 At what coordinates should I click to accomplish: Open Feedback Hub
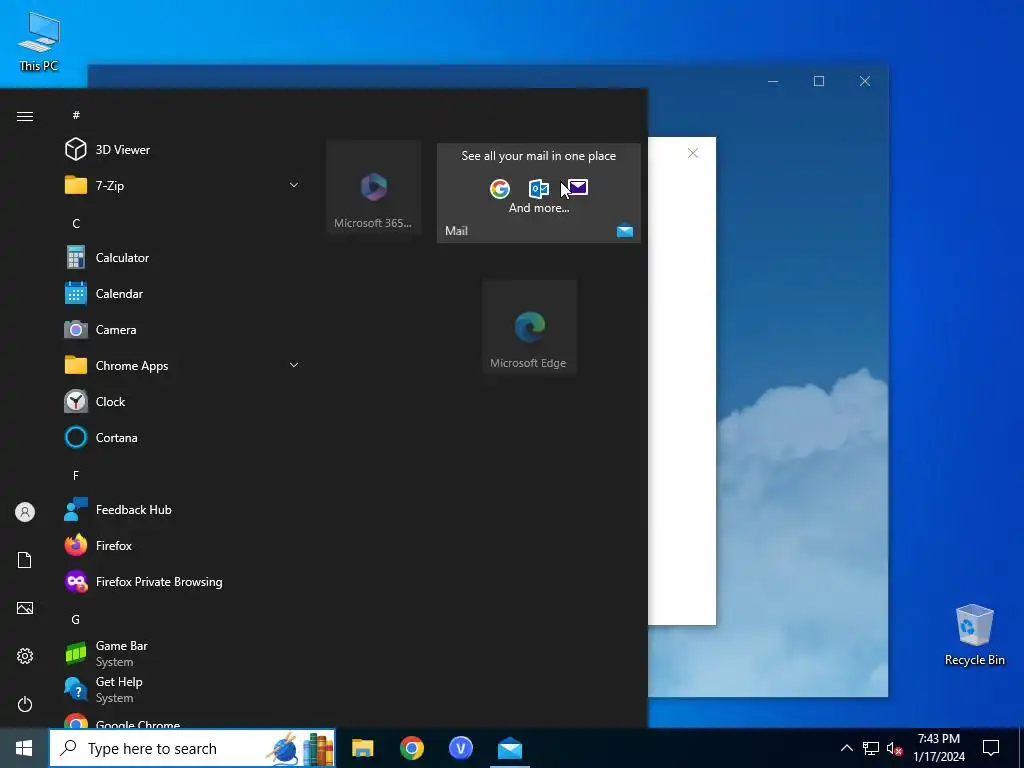(183, 509)
